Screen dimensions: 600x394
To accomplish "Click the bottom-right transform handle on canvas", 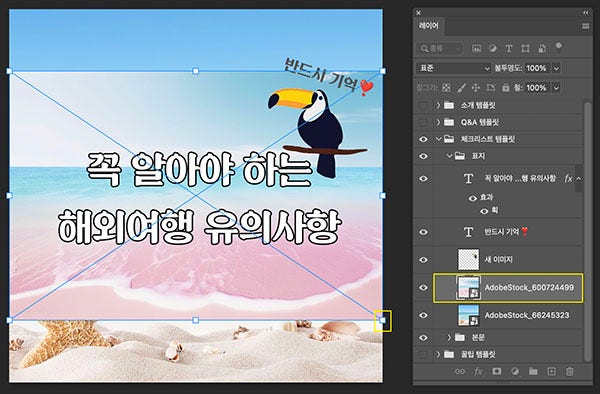I will [383, 320].
